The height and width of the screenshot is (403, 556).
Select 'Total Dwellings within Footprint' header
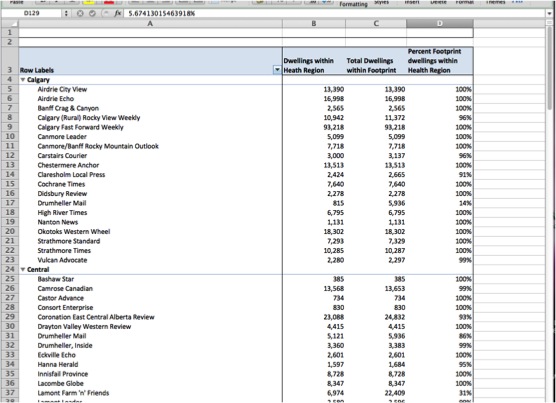click(x=376, y=61)
